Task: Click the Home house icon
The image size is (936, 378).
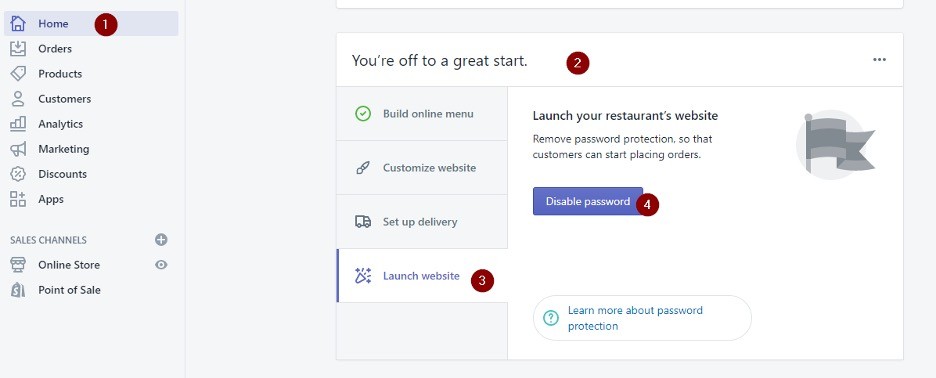Action: (x=19, y=23)
